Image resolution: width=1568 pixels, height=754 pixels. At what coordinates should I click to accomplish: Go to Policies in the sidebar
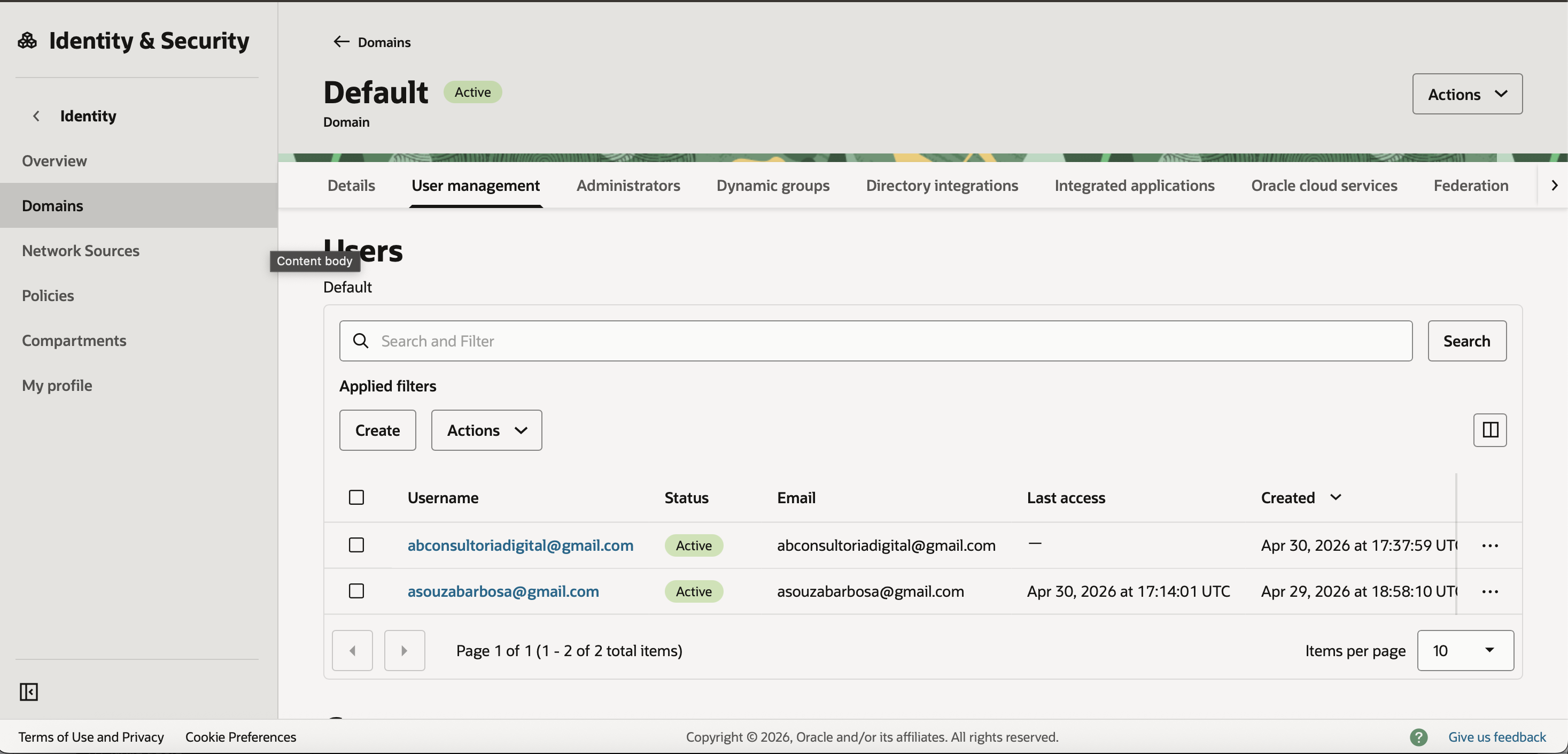coord(139,295)
